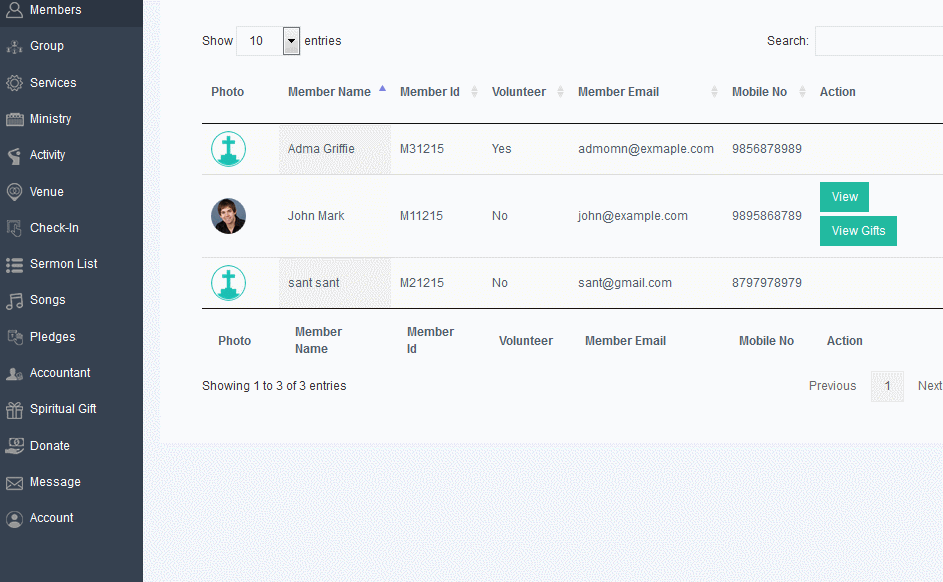
Task: Sort table by Member Email header
Action: (x=619, y=91)
